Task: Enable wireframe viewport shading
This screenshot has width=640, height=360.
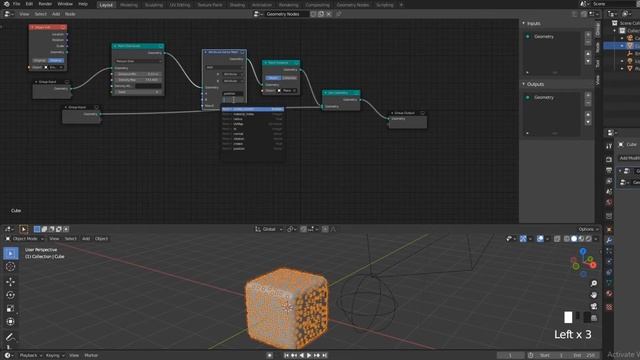Action: (x=567, y=239)
